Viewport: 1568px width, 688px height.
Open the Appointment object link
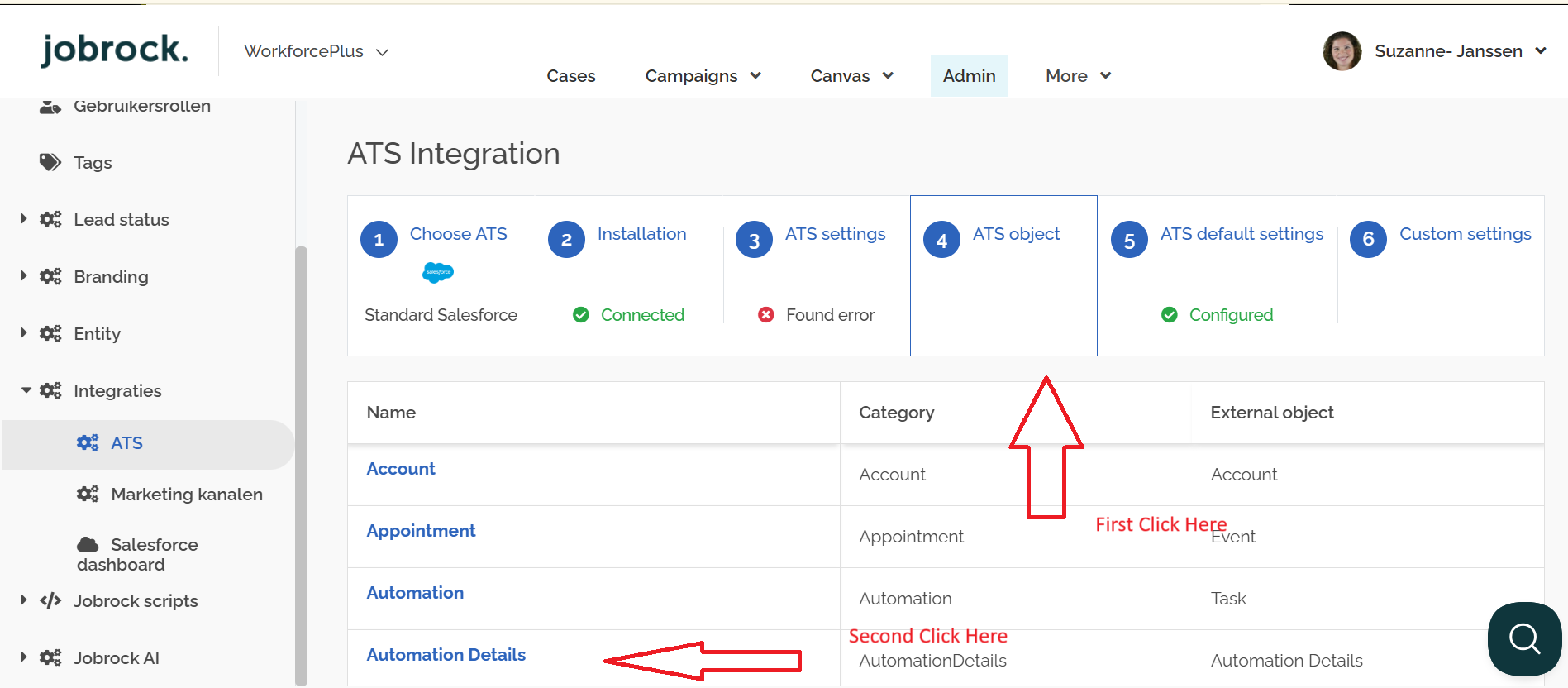pos(421,531)
